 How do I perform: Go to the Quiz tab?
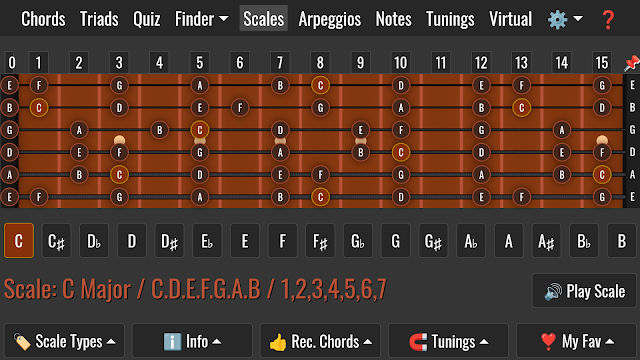[x=147, y=19]
